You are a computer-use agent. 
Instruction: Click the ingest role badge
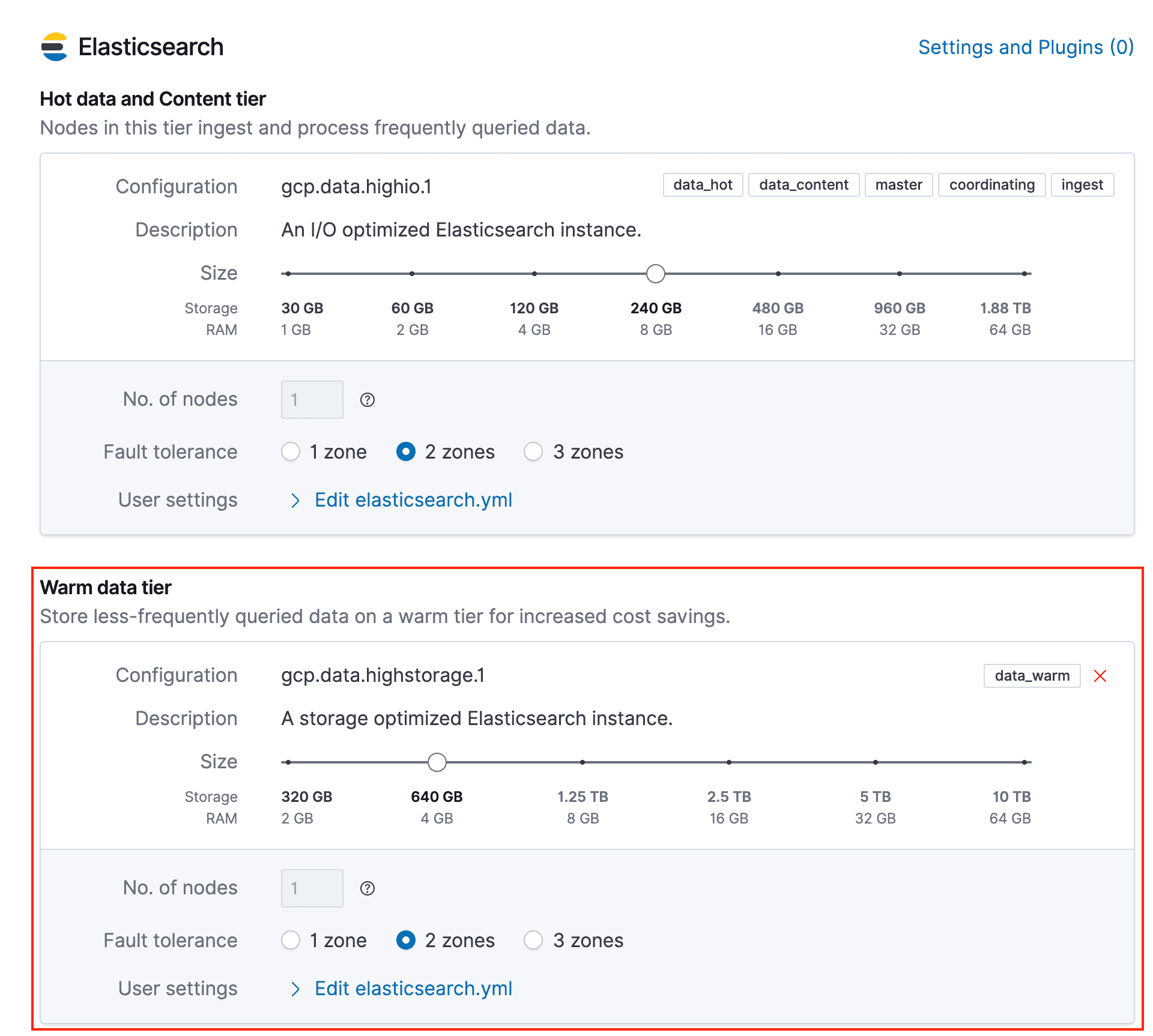[1082, 185]
